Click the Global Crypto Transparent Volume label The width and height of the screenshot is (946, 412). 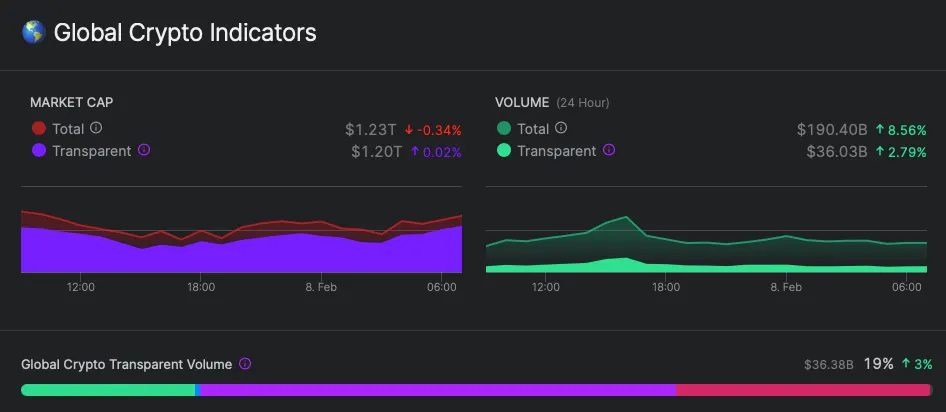127,364
